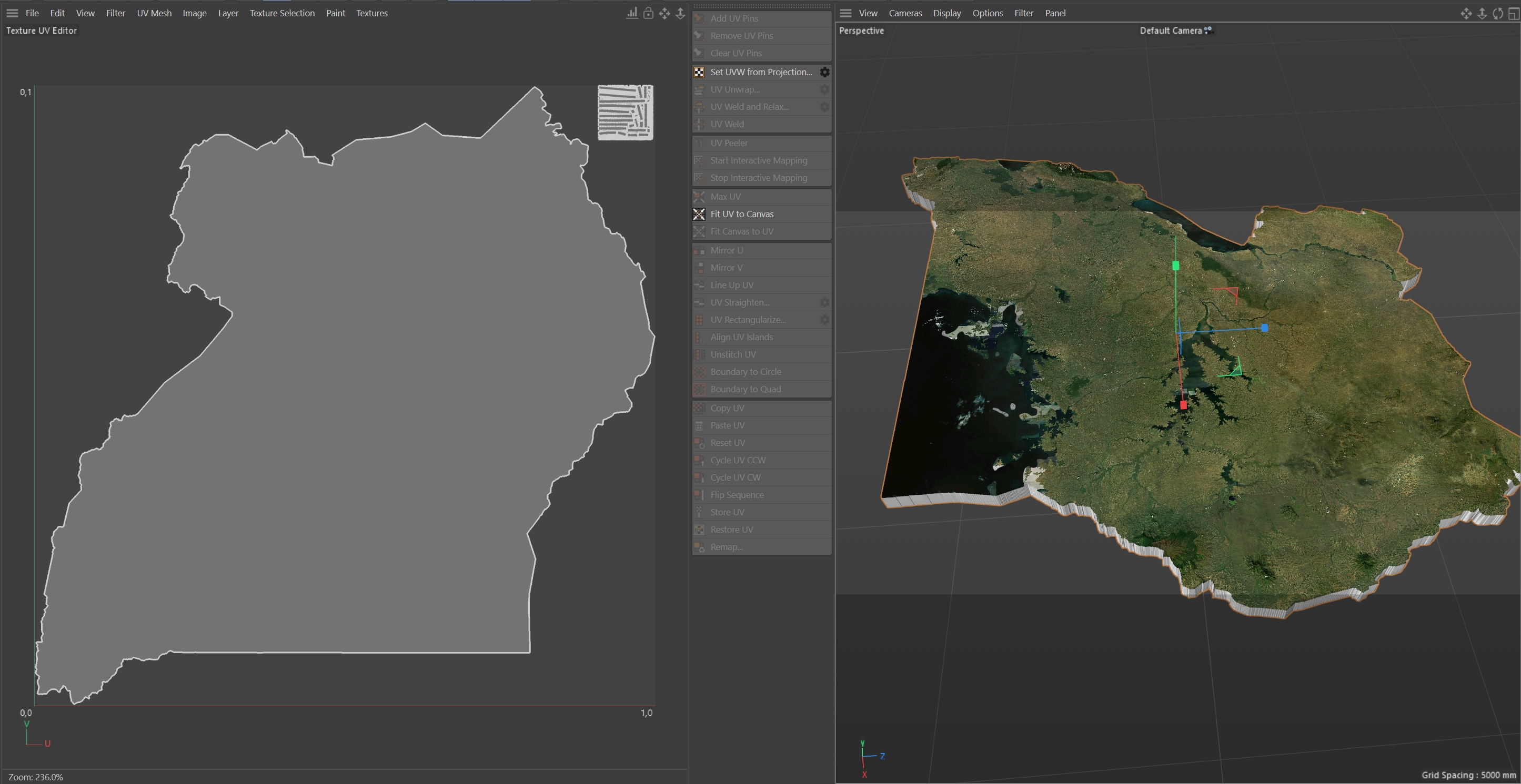Click the histogram bars icon in UV editor
Viewport: 1521px width, 784px height.
(x=632, y=13)
